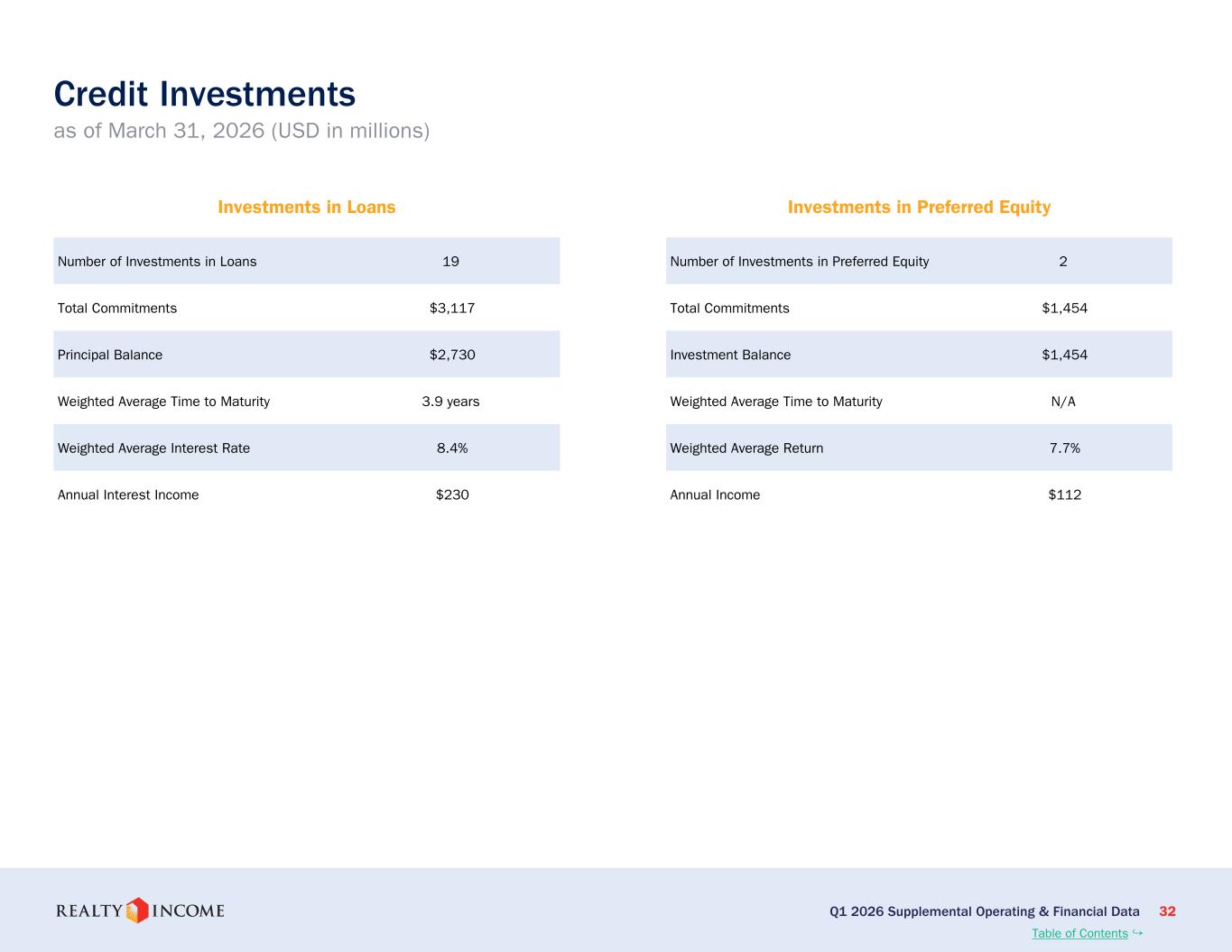The image size is (1232, 952).
Task: Click the Investments in Loans table title
Action: (307, 208)
